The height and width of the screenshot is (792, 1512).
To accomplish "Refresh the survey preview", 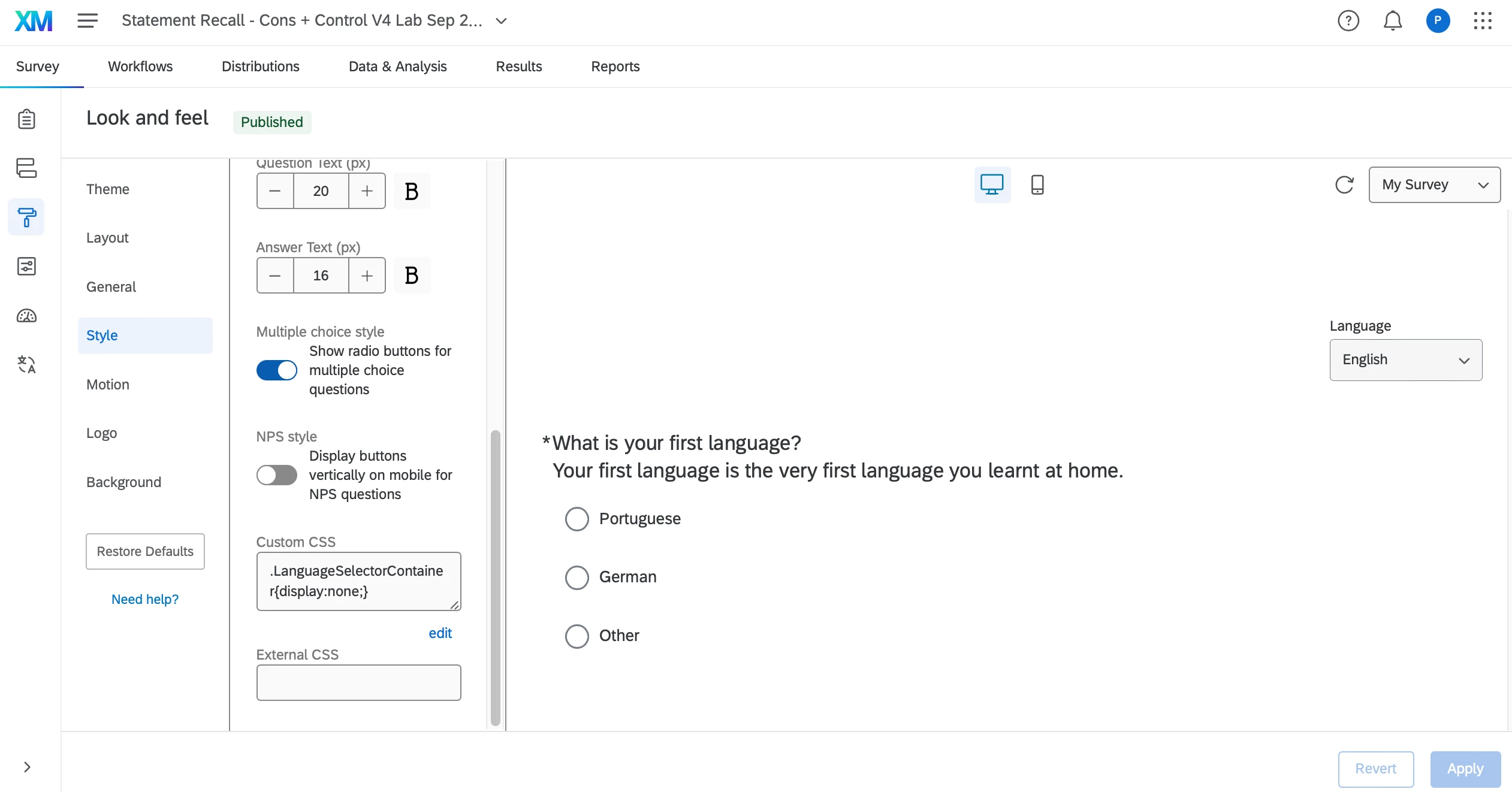I will pyautogui.click(x=1344, y=185).
